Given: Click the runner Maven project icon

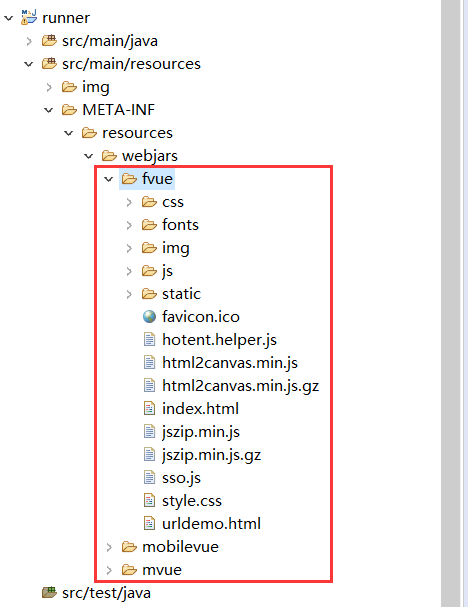Looking at the screenshot, I should pos(29,17).
